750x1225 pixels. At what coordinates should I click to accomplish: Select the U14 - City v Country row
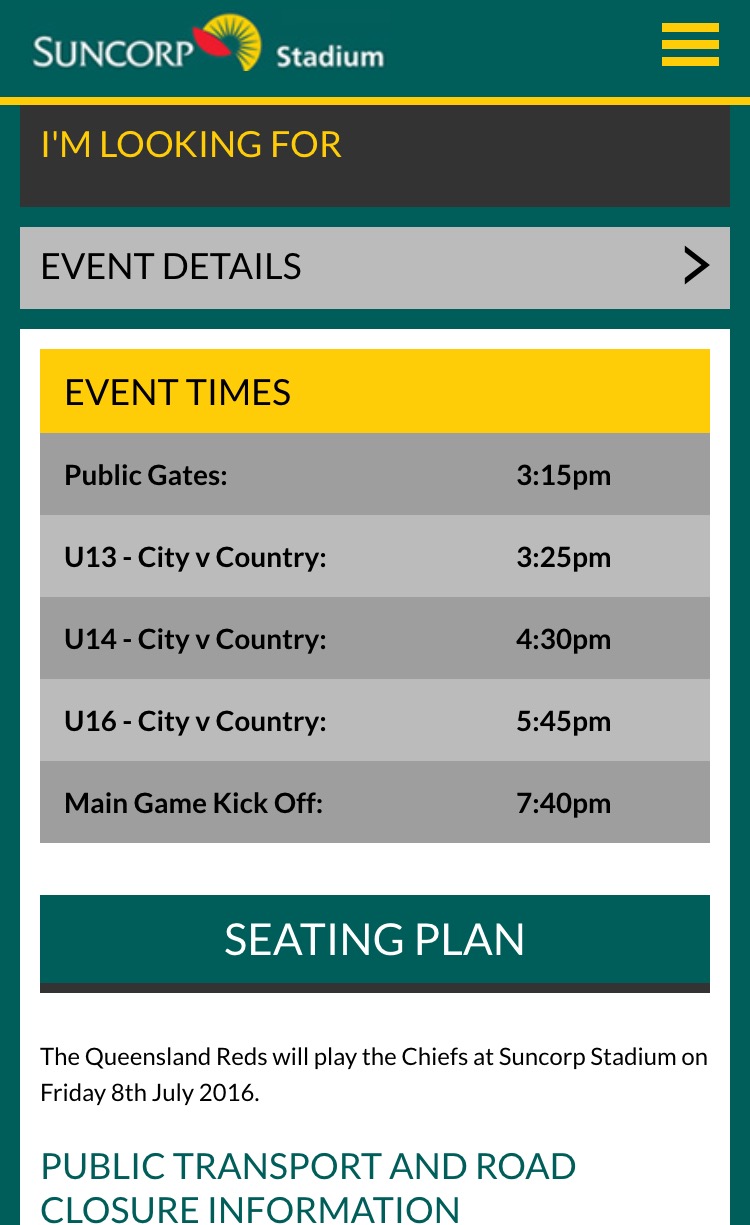tap(375, 638)
